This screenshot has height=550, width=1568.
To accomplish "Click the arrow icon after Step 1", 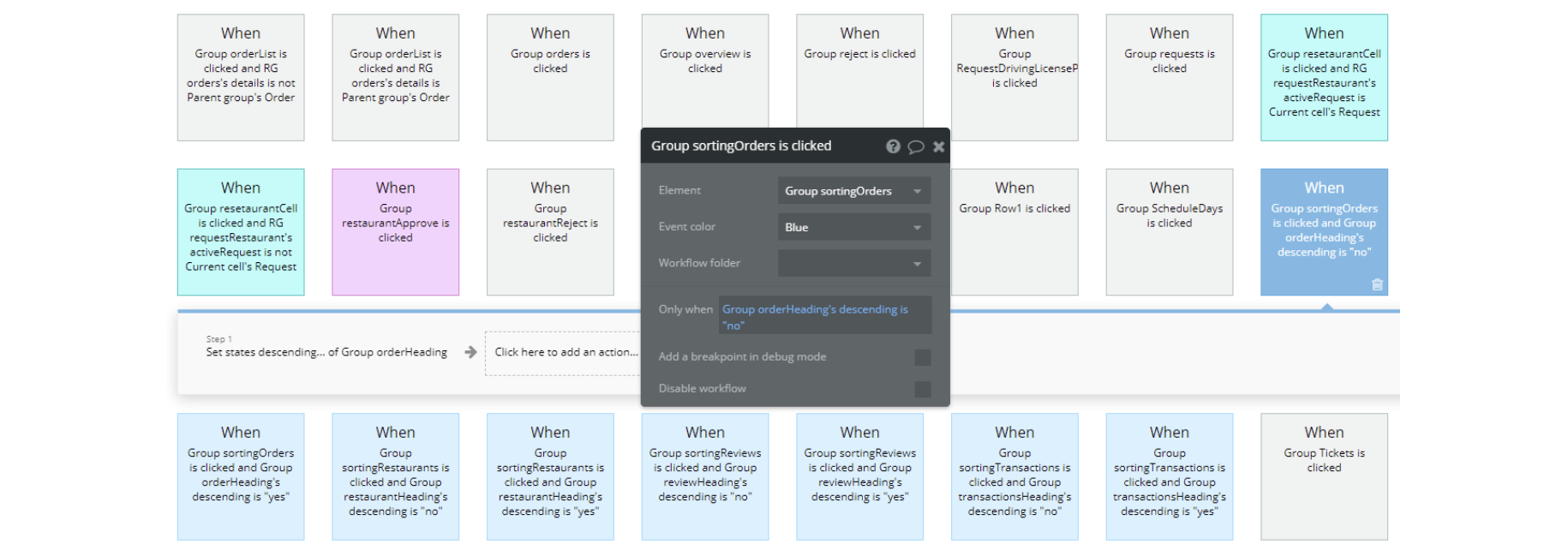I will tap(470, 352).
